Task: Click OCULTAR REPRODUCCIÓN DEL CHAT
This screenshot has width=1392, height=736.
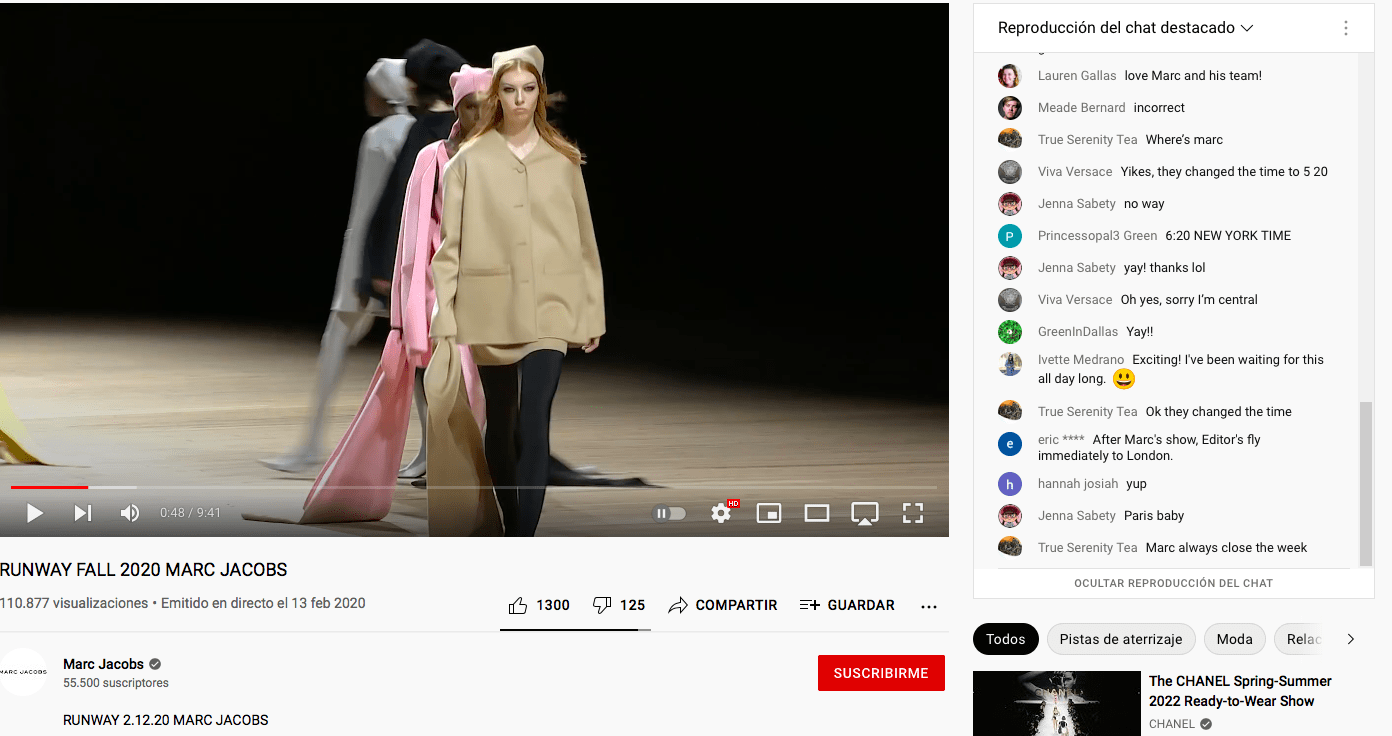Action: click(1172, 583)
